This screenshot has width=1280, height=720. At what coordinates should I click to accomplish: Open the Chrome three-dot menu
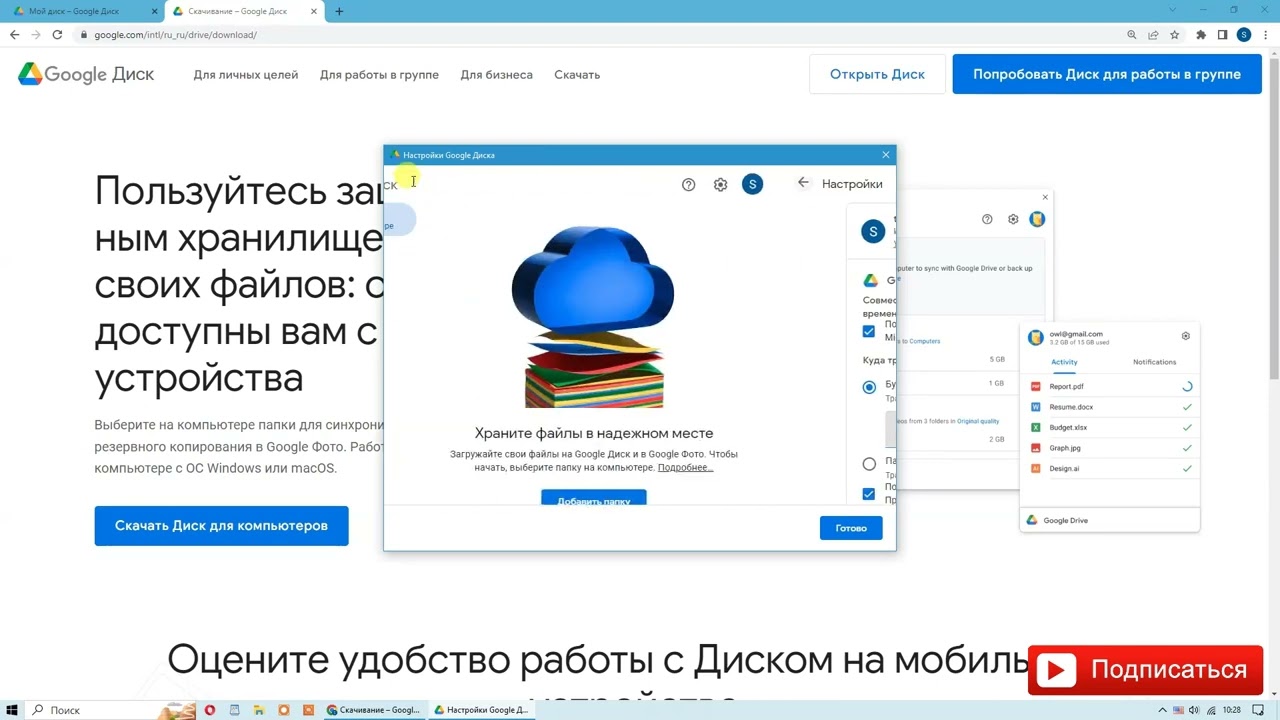pos(1265,35)
